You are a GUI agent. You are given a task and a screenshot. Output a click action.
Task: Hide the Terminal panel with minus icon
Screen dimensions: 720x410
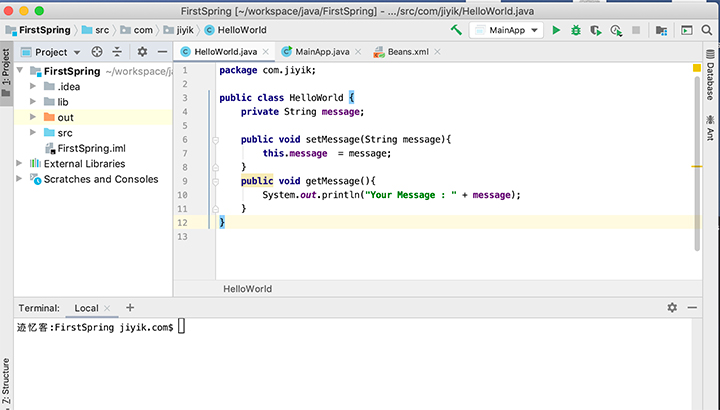coord(692,308)
